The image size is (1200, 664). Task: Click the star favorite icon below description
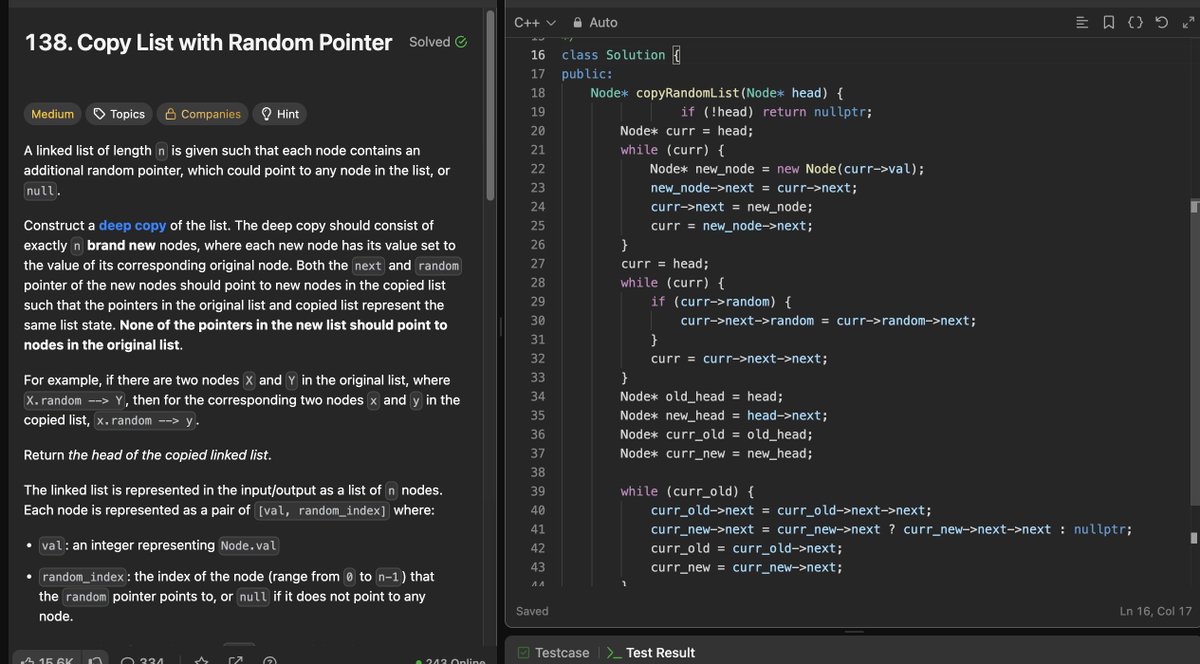click(202, 660)
